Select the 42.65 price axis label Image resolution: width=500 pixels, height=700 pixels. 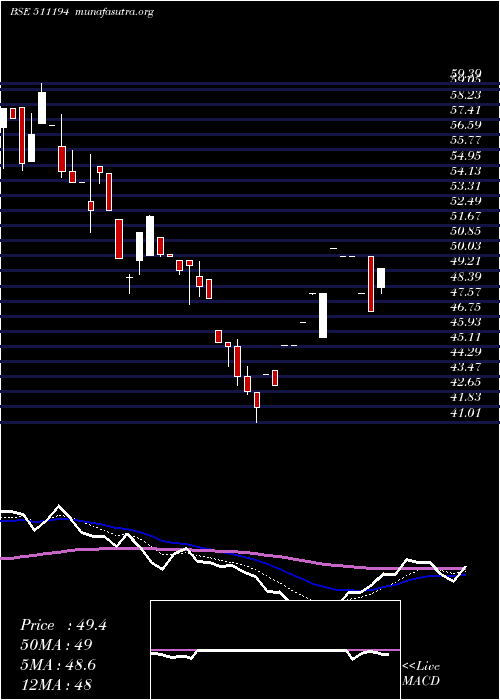pos(465,383)
